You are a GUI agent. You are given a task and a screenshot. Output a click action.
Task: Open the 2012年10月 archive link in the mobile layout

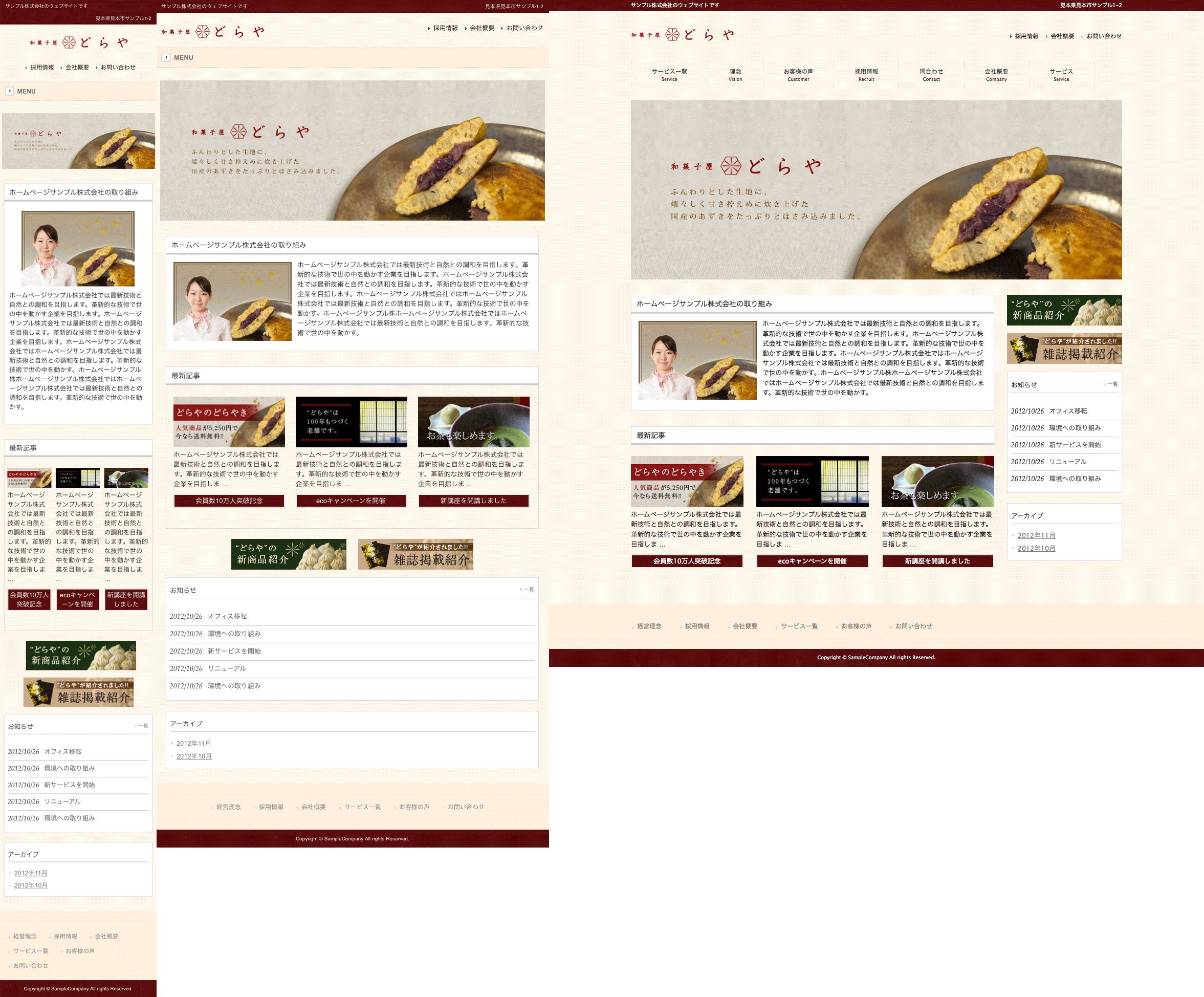31,885
